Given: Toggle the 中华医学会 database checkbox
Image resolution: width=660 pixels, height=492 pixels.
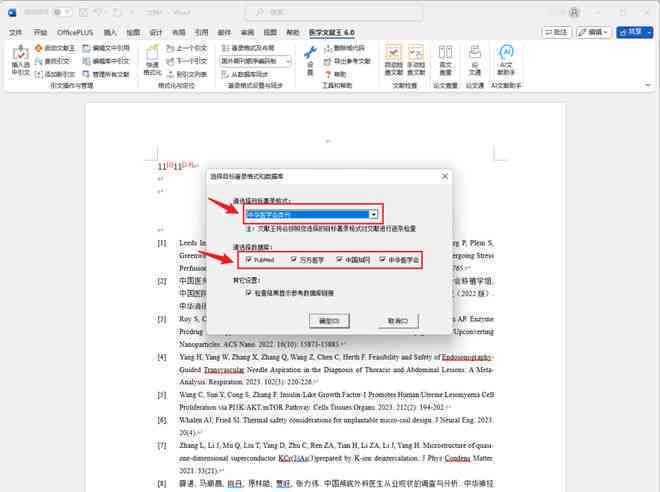Looking at the screenshot, I should tap(382, 260).
